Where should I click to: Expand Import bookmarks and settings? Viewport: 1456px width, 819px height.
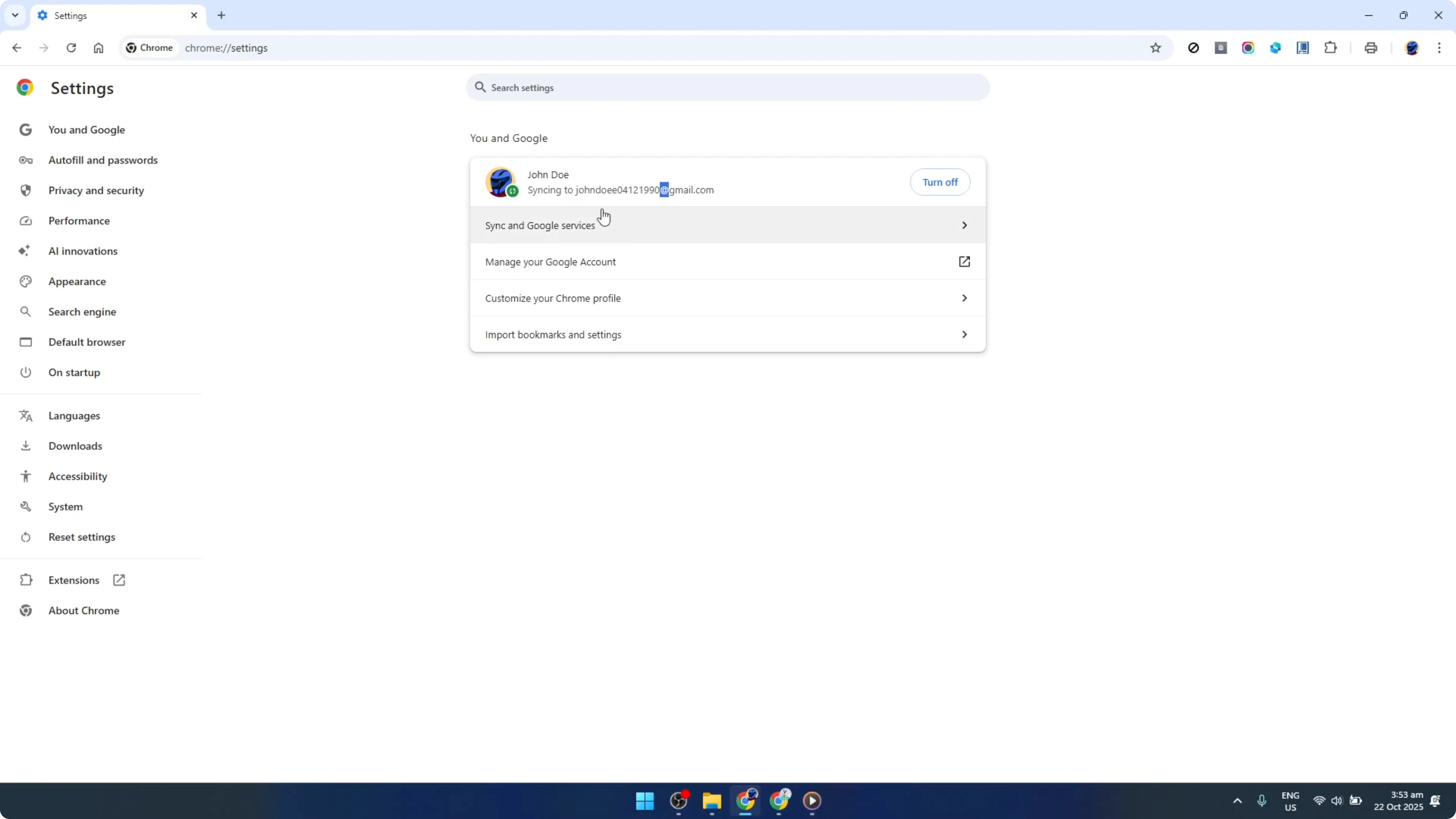[x=727, y=334]
